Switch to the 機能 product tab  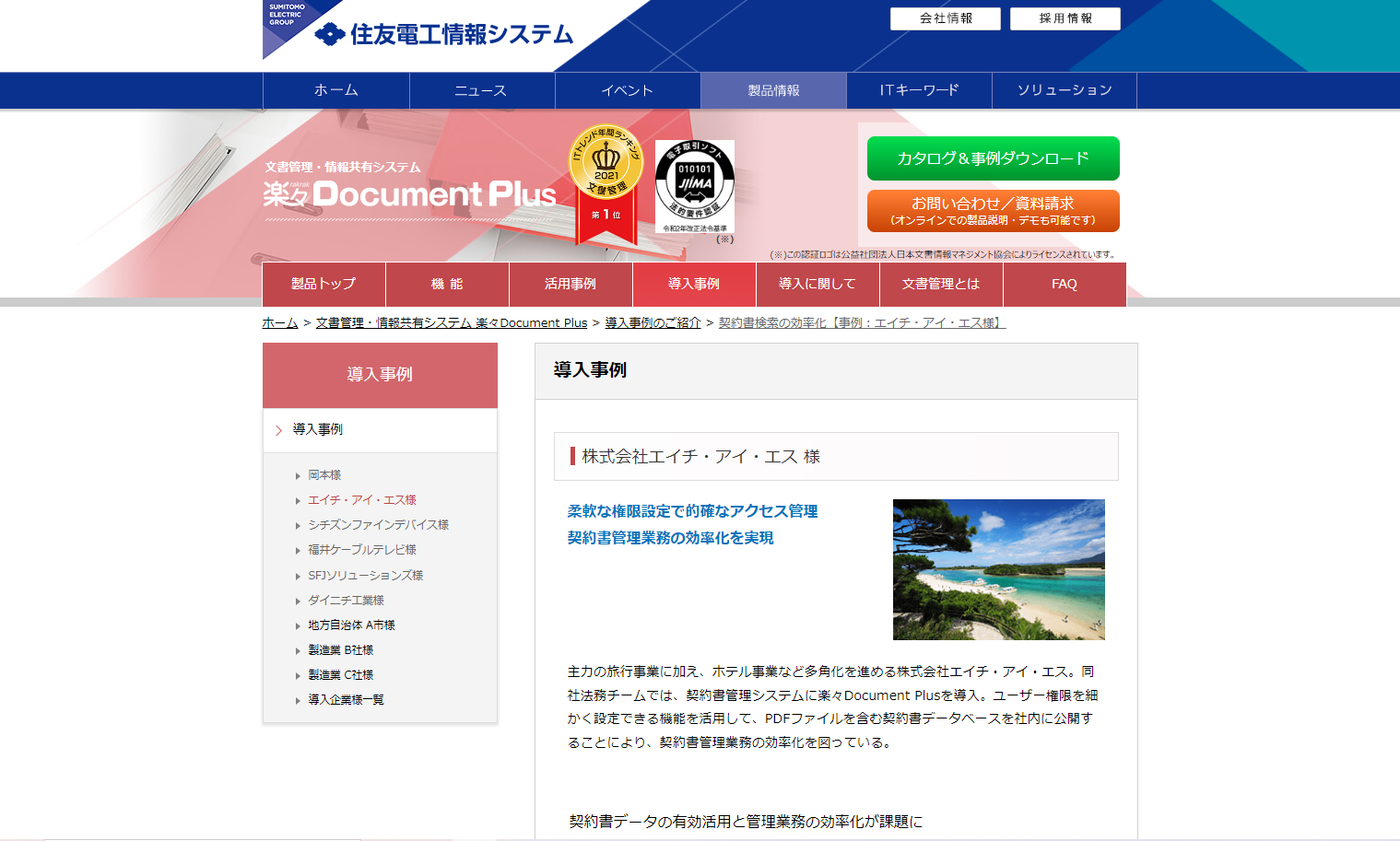click(447, 284)
